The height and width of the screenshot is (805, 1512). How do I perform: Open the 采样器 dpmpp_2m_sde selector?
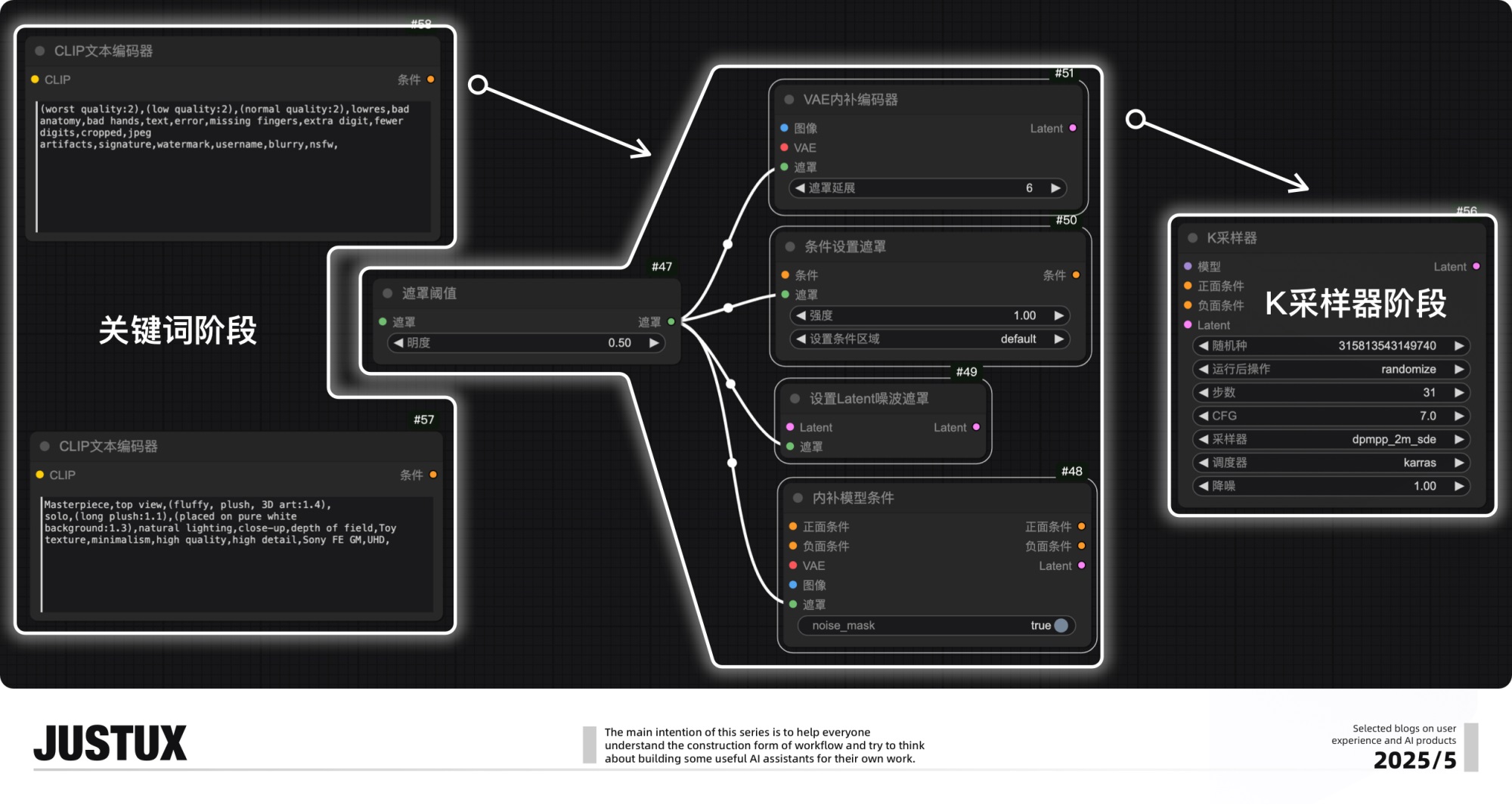click(1331, 439)
